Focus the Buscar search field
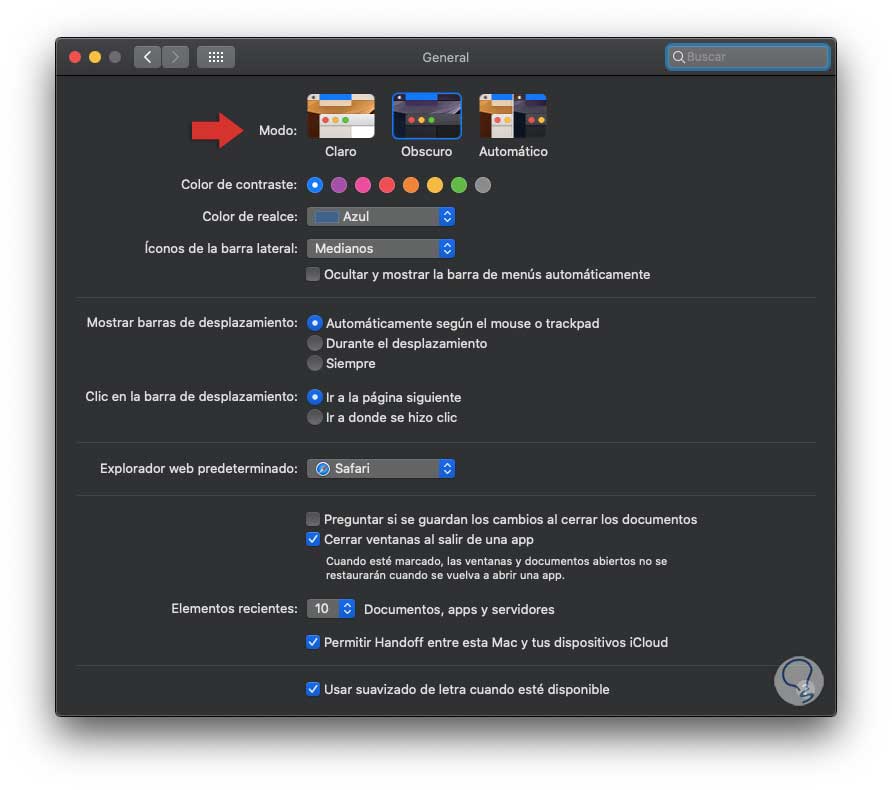The width and height of the screenshot is (892, 790). (748, 57)
